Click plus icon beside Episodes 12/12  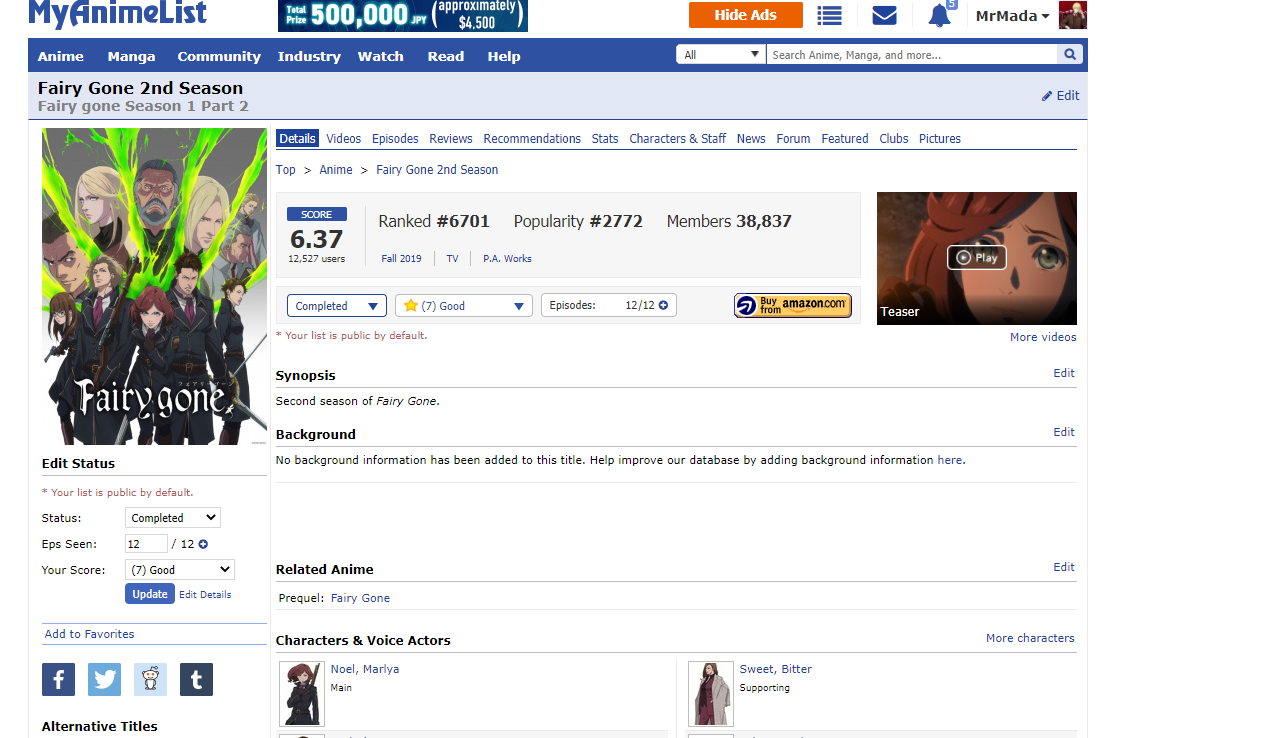tap(663, 305)
